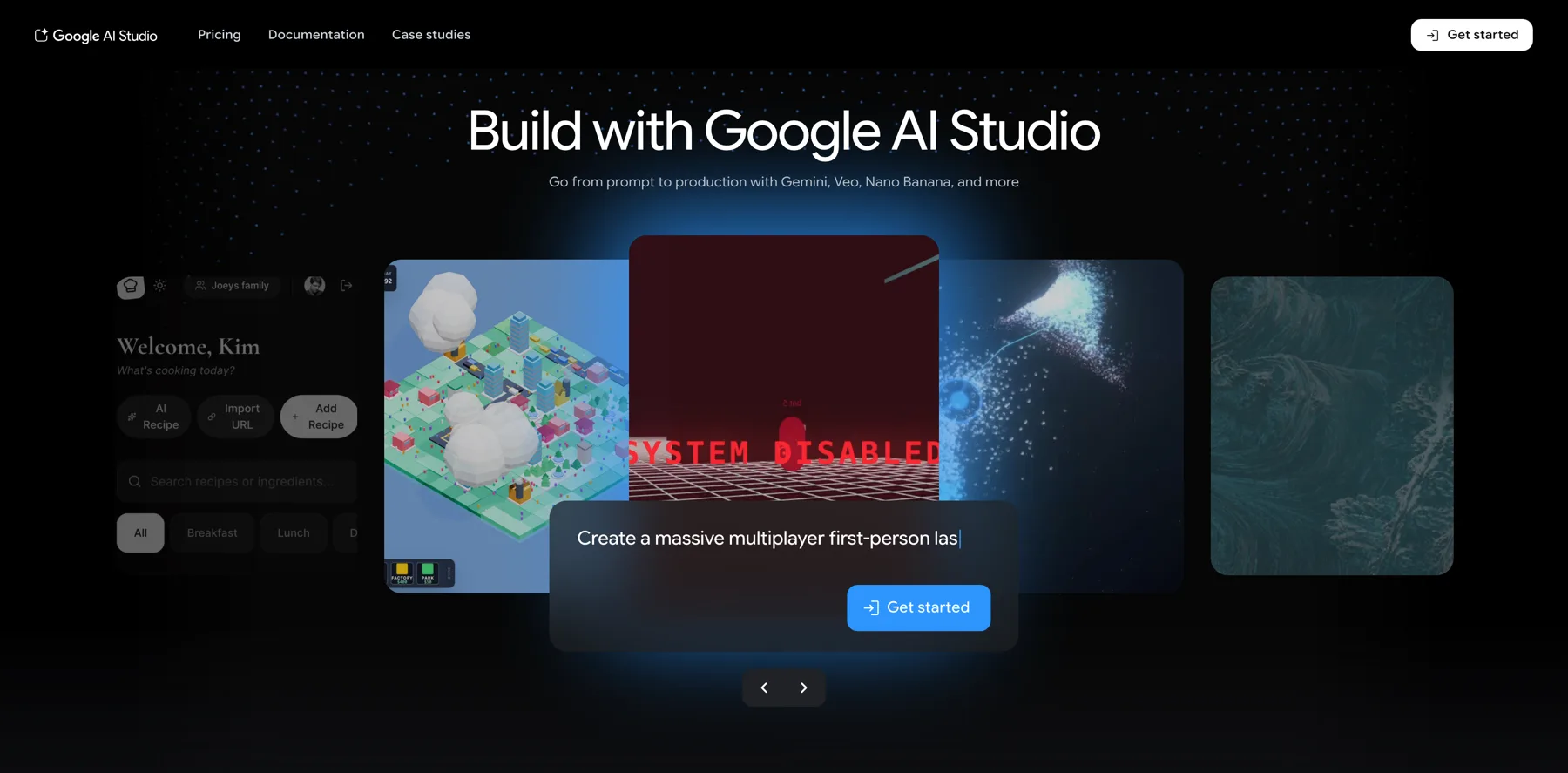1568x773 pixels.
Task: Click the white Get started button in header
Action: (1471, 35)
